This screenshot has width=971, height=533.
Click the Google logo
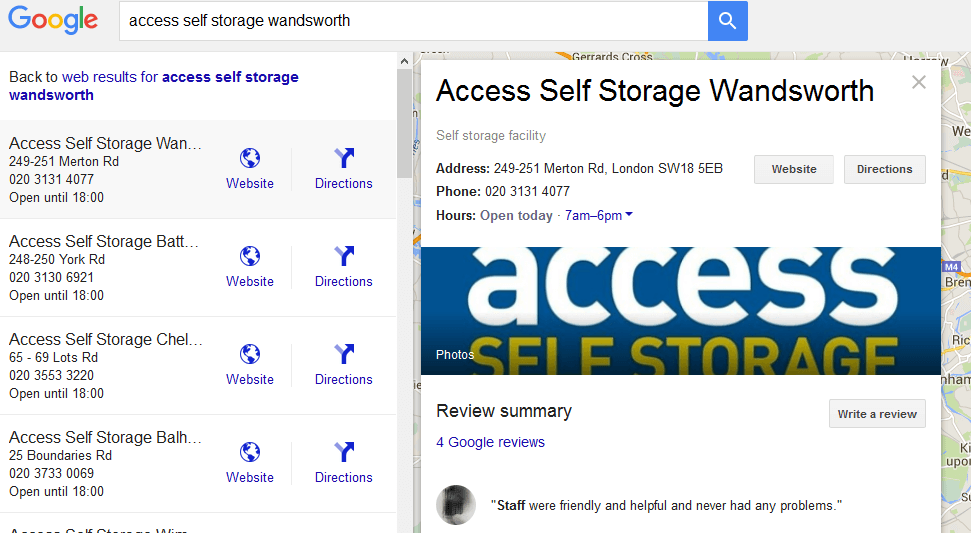tap(54, 21)
